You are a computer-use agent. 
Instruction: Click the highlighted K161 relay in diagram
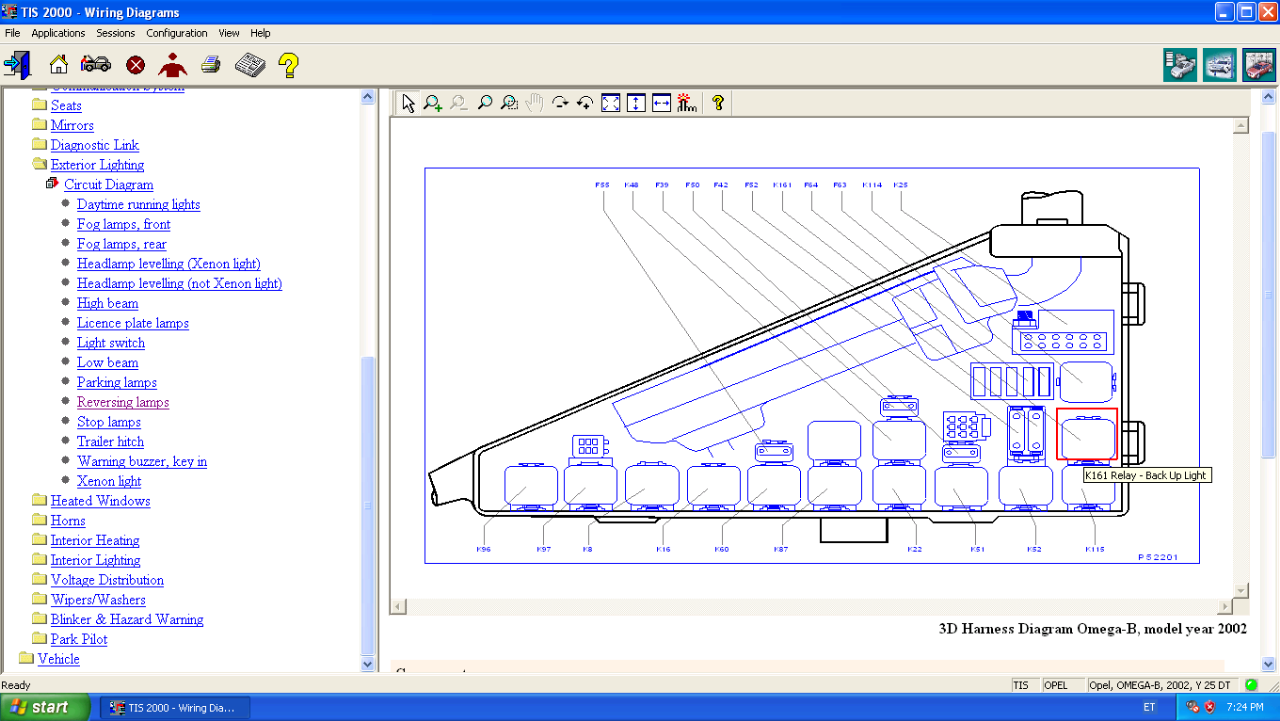[x=1086, y=434]
